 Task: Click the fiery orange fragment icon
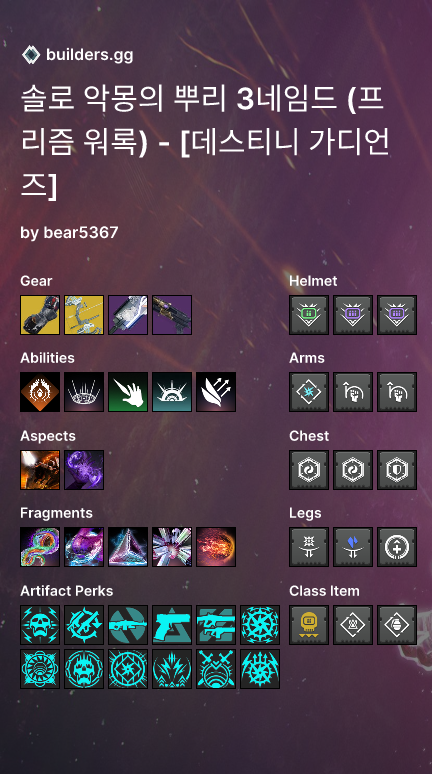[x=216, y=547]
